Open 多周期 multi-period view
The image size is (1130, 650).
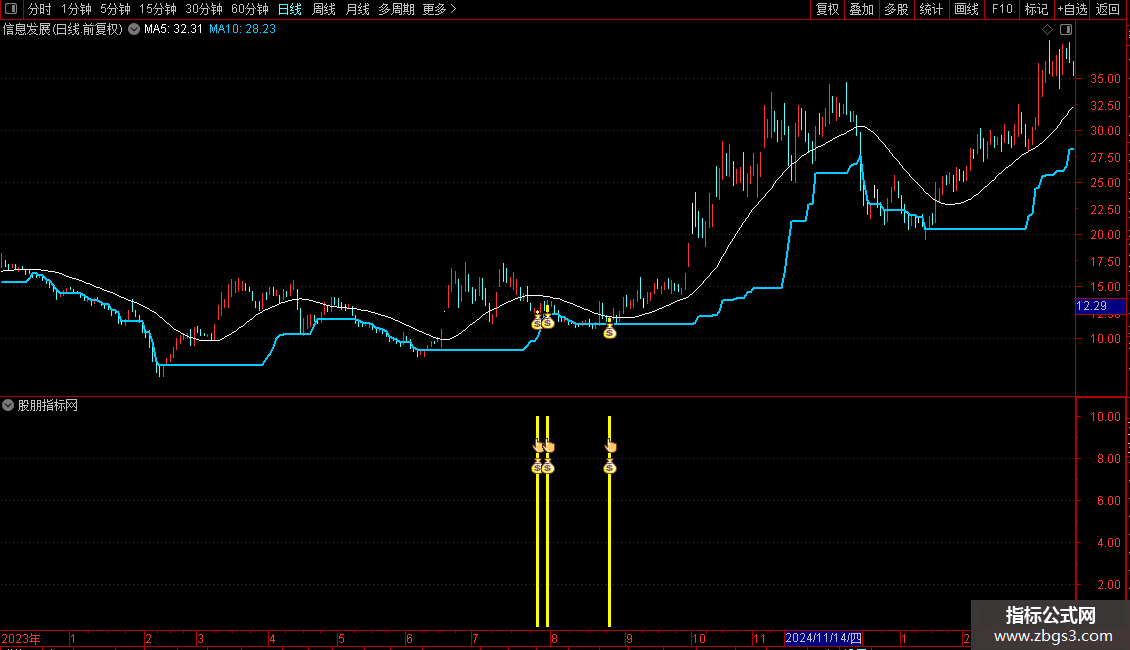[x=396, y=9]
